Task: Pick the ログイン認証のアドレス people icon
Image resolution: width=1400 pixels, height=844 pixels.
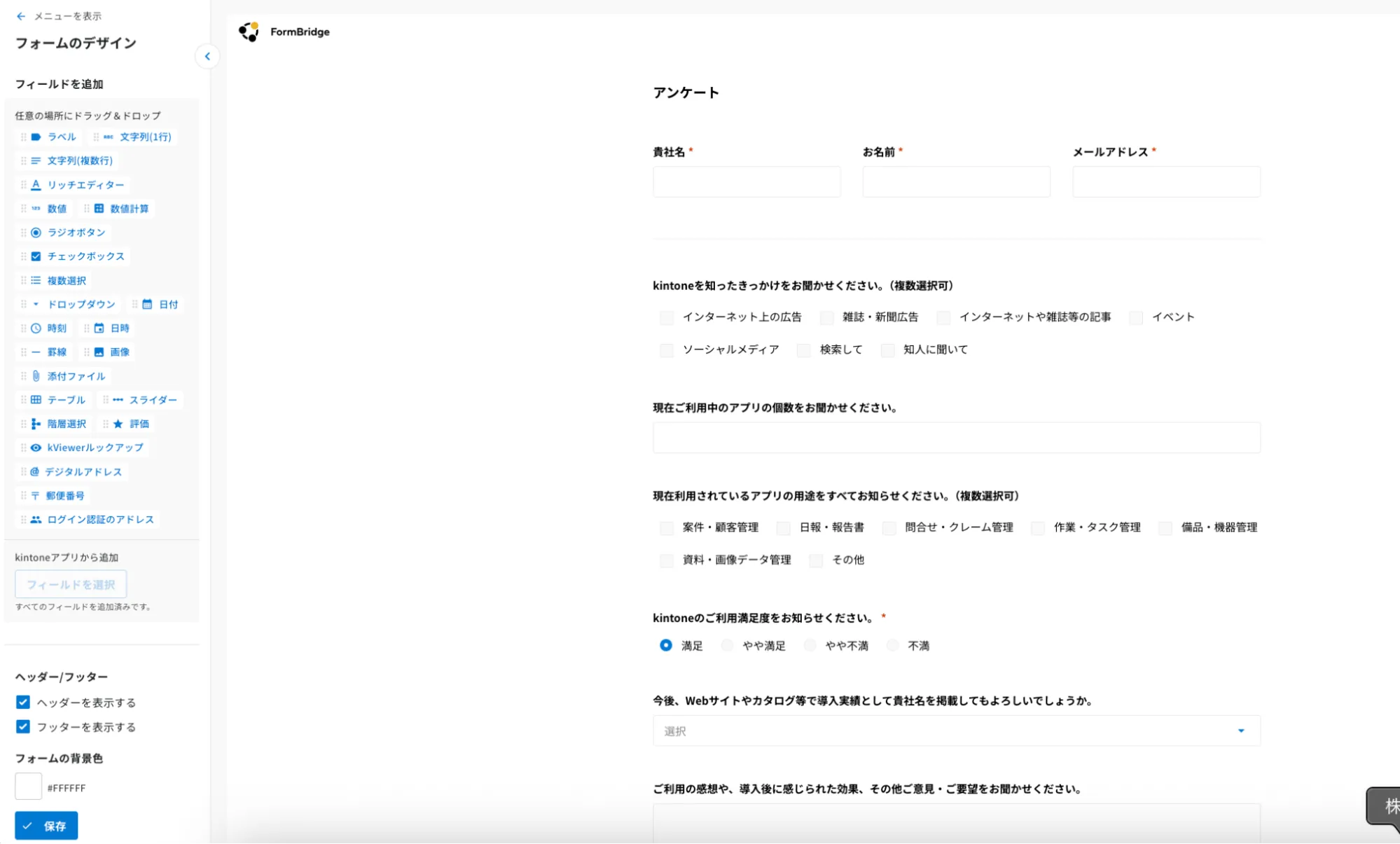Action: pos(36,519)
